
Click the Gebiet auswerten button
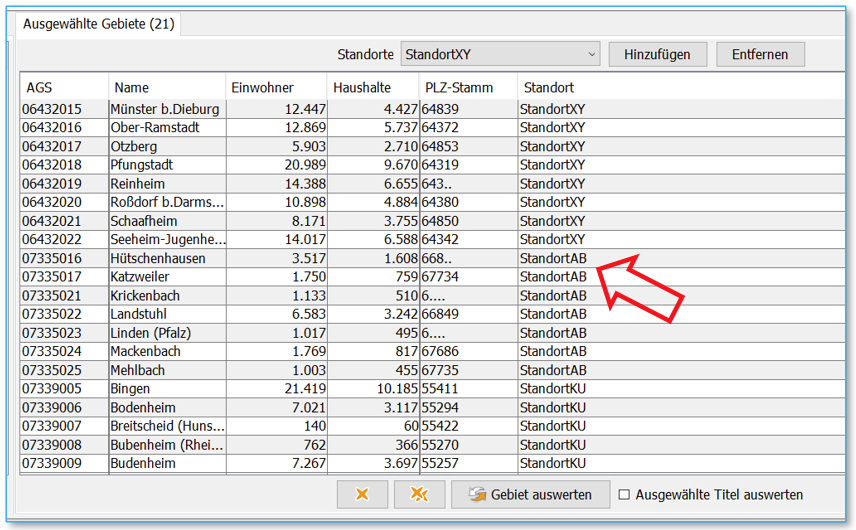tap(529, 494)
